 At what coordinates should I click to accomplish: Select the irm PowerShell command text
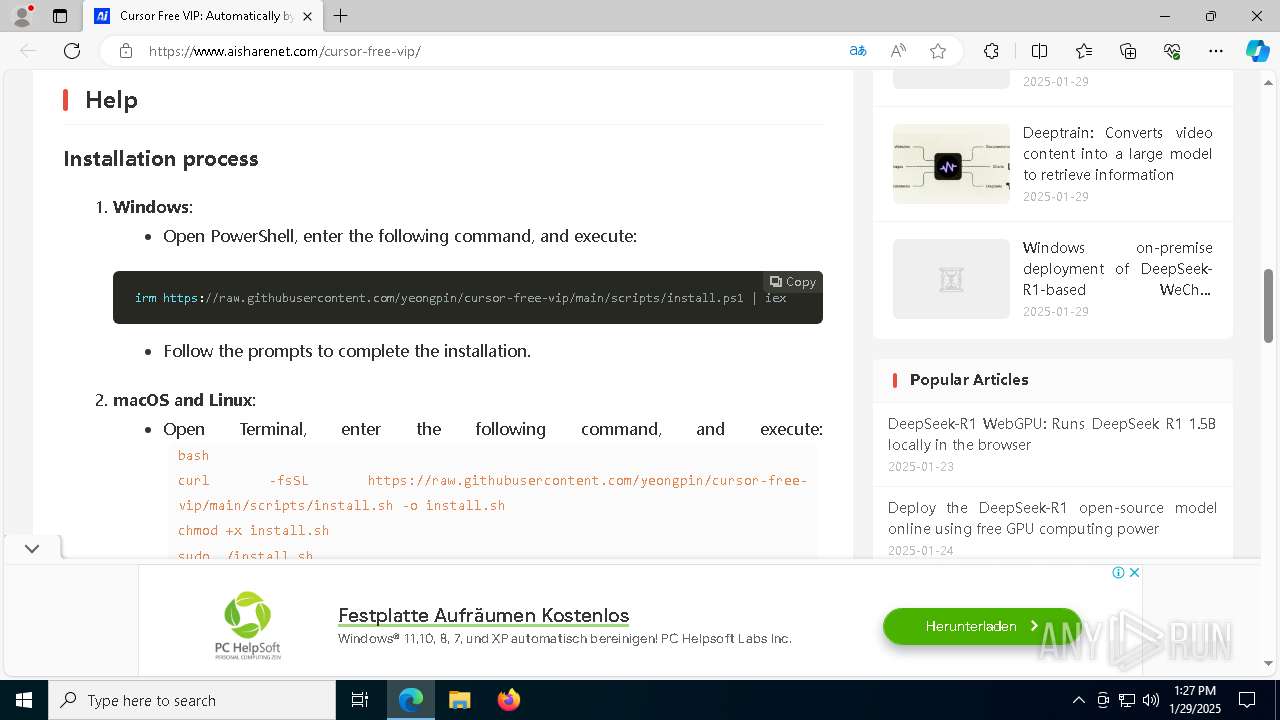461,298
